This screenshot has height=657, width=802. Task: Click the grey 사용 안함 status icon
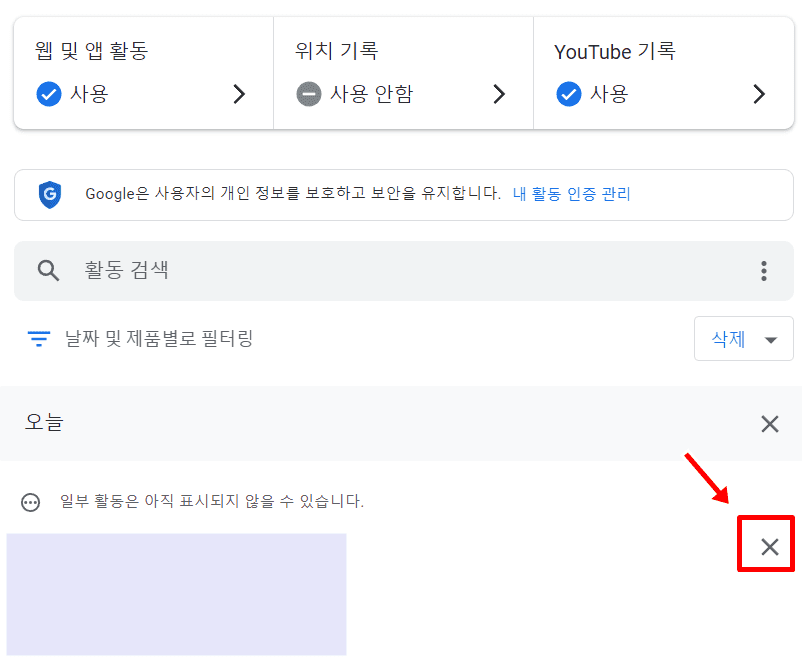click(x=309, y=94)
